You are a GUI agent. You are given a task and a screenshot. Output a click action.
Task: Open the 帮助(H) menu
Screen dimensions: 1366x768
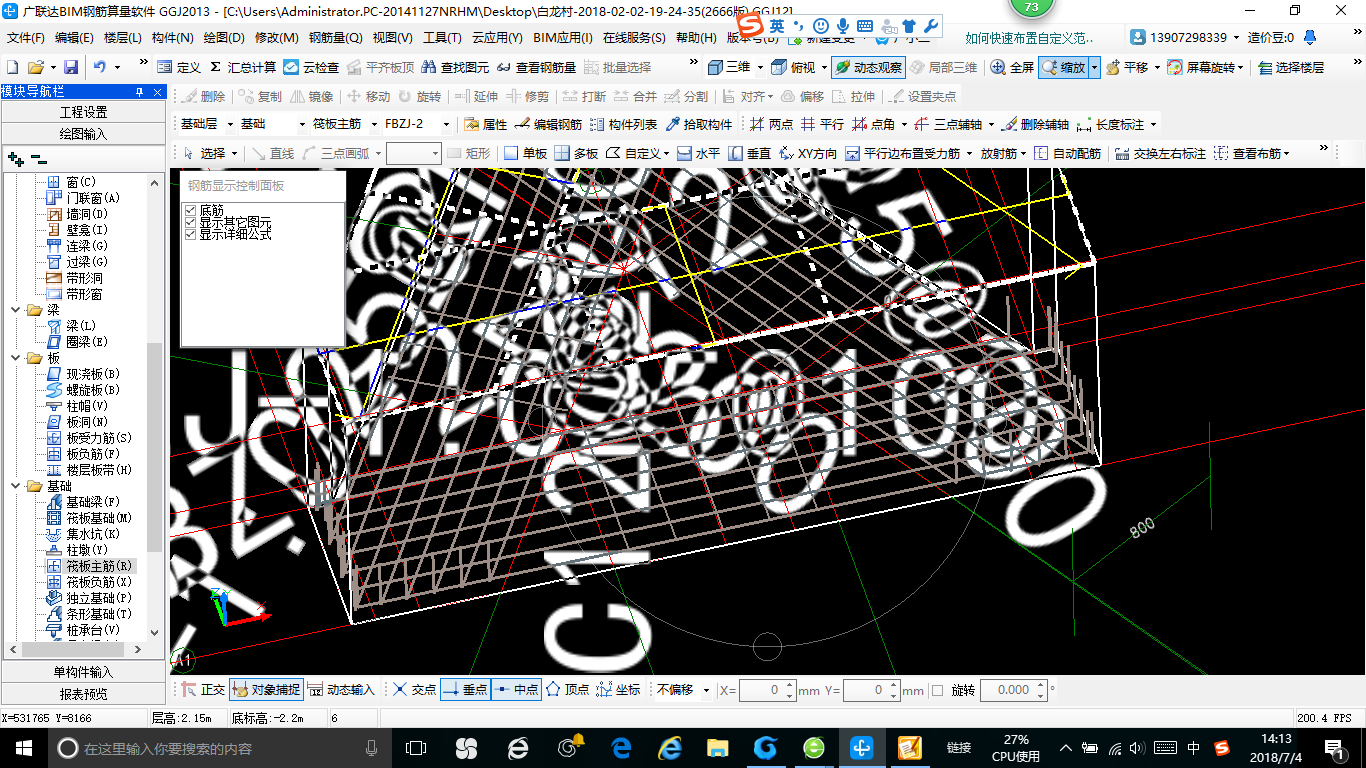click(x=696, y=38)
